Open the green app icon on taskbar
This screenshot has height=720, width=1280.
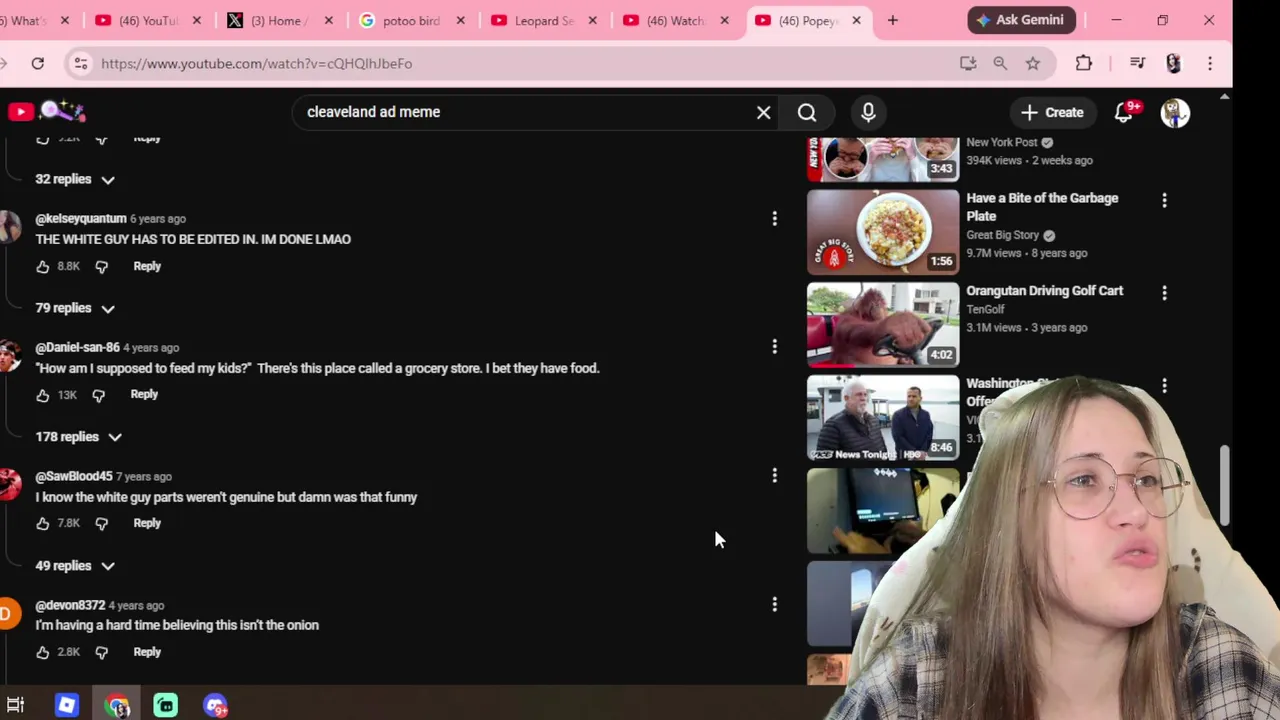point(166,706)
